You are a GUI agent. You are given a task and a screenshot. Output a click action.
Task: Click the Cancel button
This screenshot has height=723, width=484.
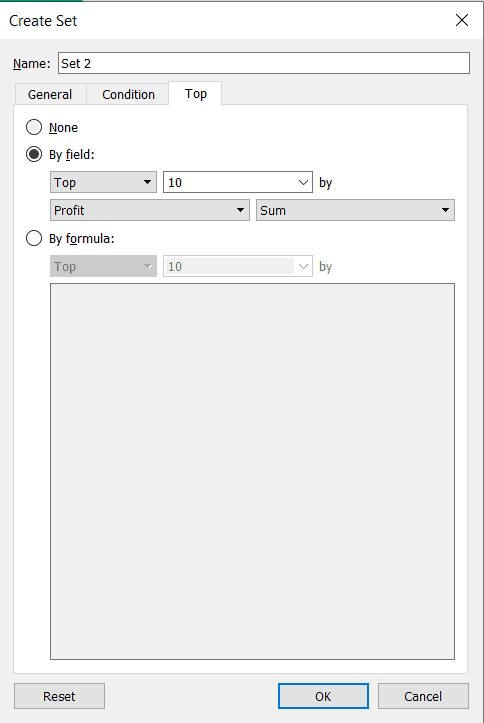click(x=423, y=696)
